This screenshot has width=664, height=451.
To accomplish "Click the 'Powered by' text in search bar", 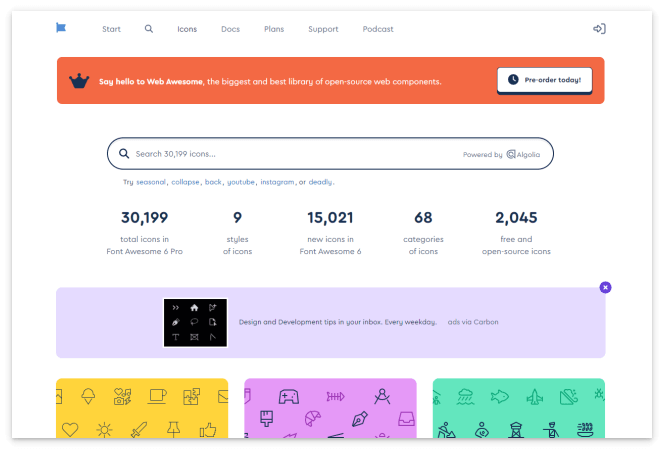I will point(482,155).
